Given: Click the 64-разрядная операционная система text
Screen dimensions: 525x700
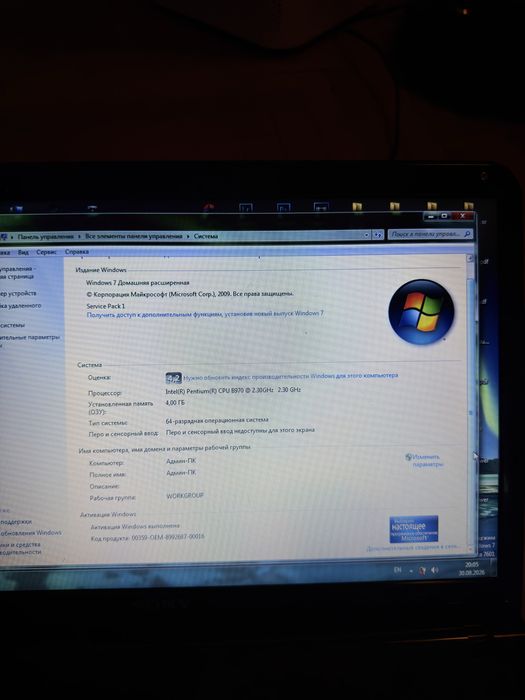Looking at the screenshot, I should coord(217,420).
